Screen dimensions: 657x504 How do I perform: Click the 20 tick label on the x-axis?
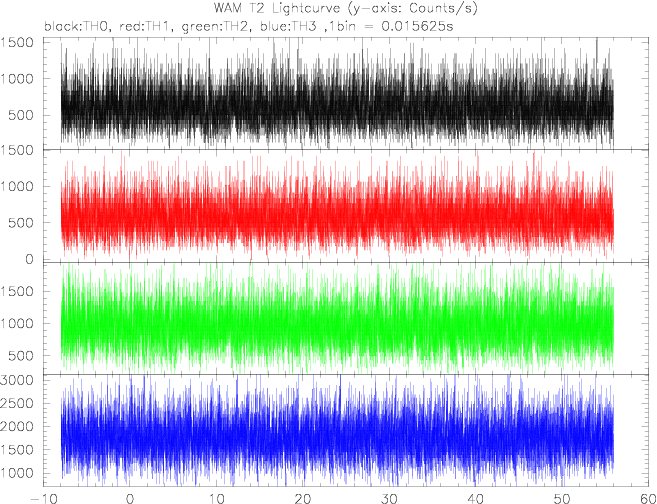click(x=303, y=499)
